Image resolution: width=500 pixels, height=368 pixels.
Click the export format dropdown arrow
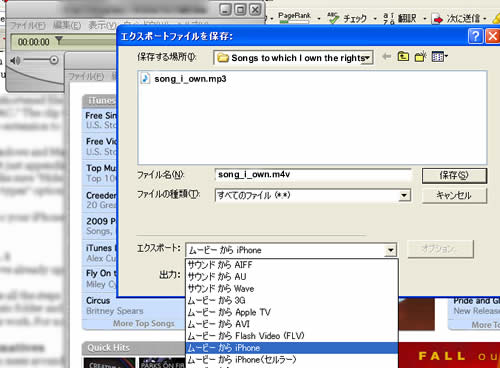[x=390, y=250]
